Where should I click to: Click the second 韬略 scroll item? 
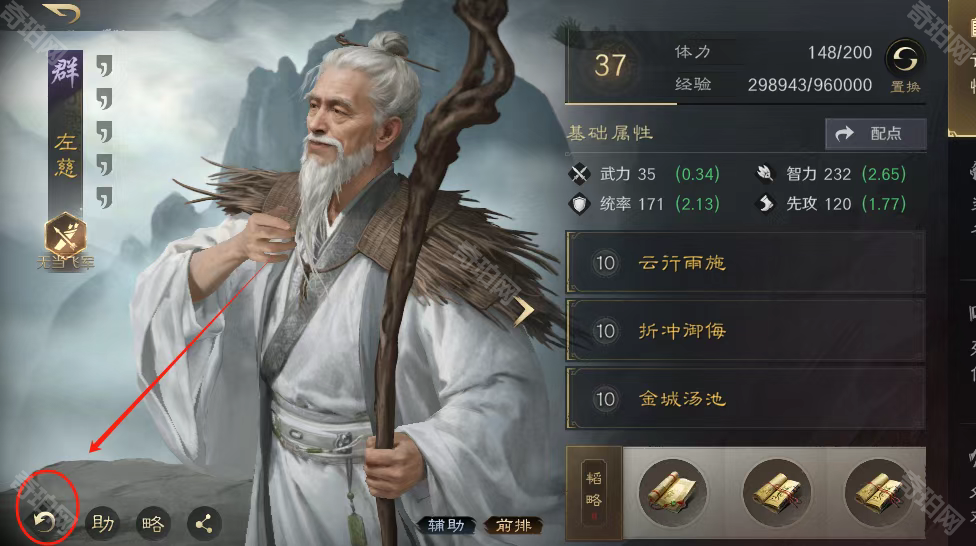(776, 493)
